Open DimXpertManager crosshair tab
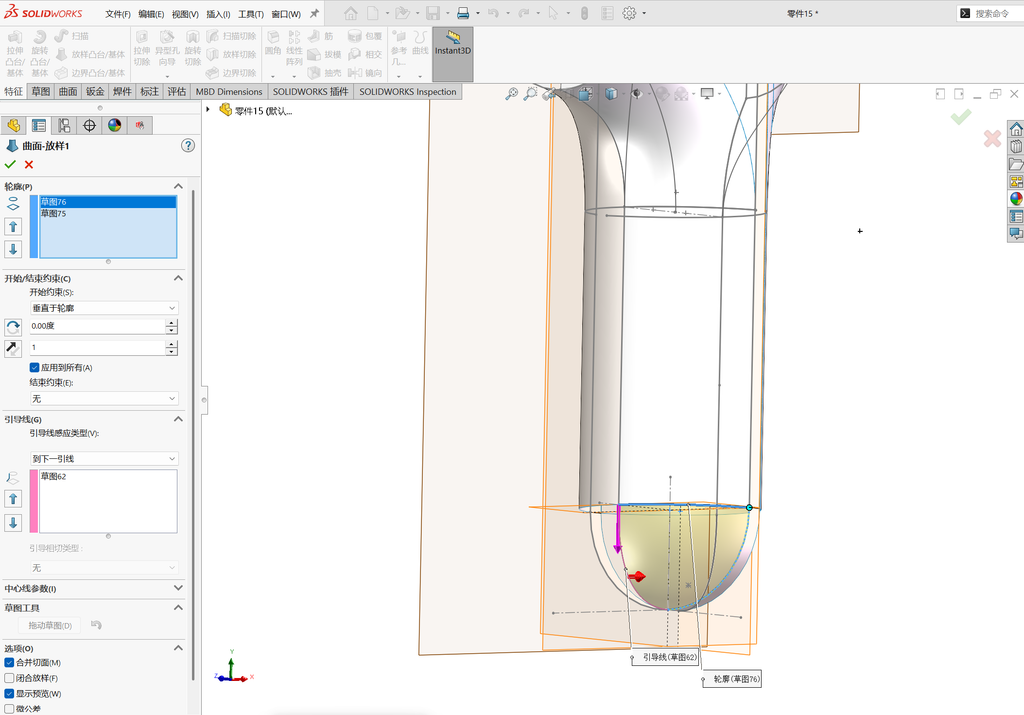Image resolution: width=1024 pixels, height=715 pixels. pyautogui.click(x=89, y=125)
